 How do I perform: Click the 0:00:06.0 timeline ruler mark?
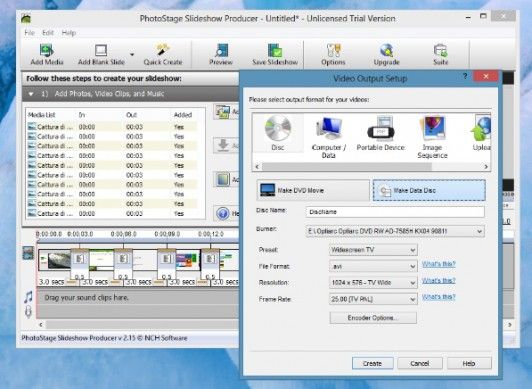(124, 234)
